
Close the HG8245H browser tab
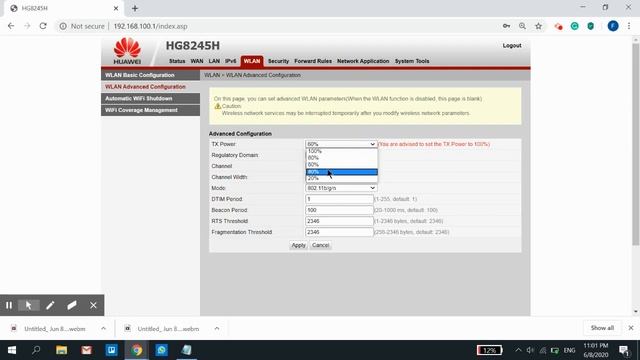(x=116, y=8)
